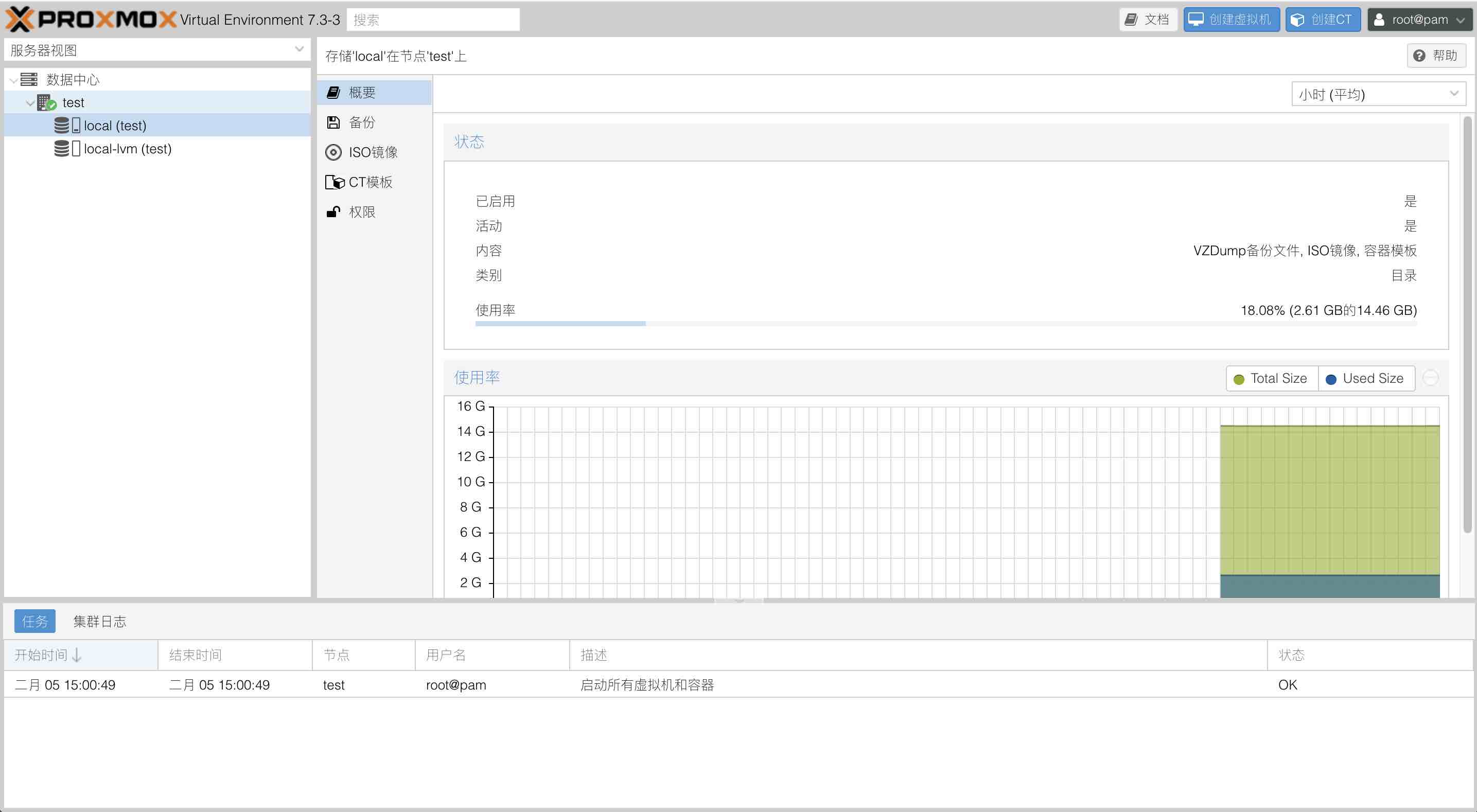Click the 使用率 usage progress bar
Screen dimensions: 1477x812
pos(945,324)
